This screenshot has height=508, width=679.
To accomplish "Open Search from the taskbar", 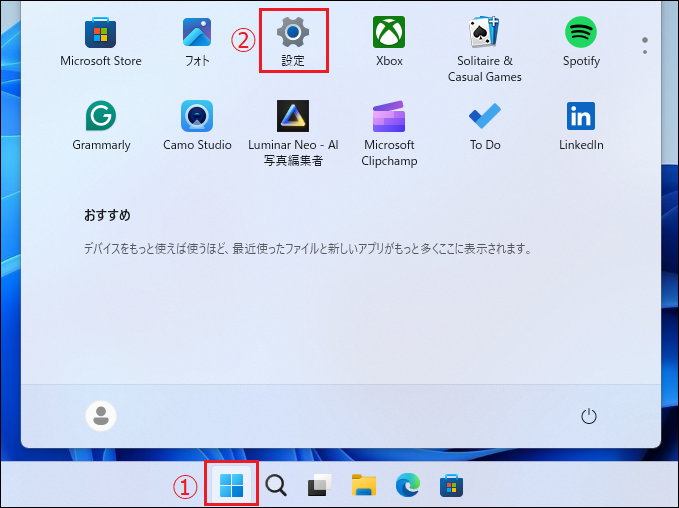I will pos(276,486).
